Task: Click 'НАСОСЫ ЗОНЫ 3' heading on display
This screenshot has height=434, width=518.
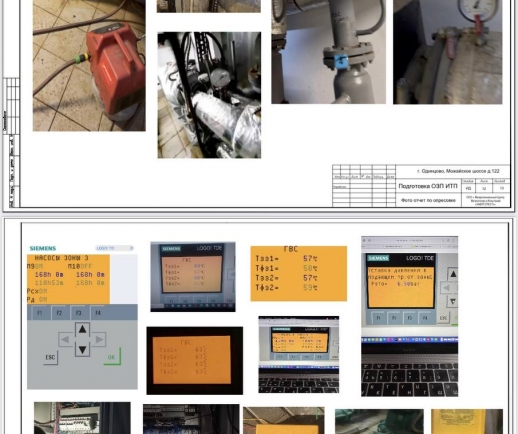Action: point(62,258)
